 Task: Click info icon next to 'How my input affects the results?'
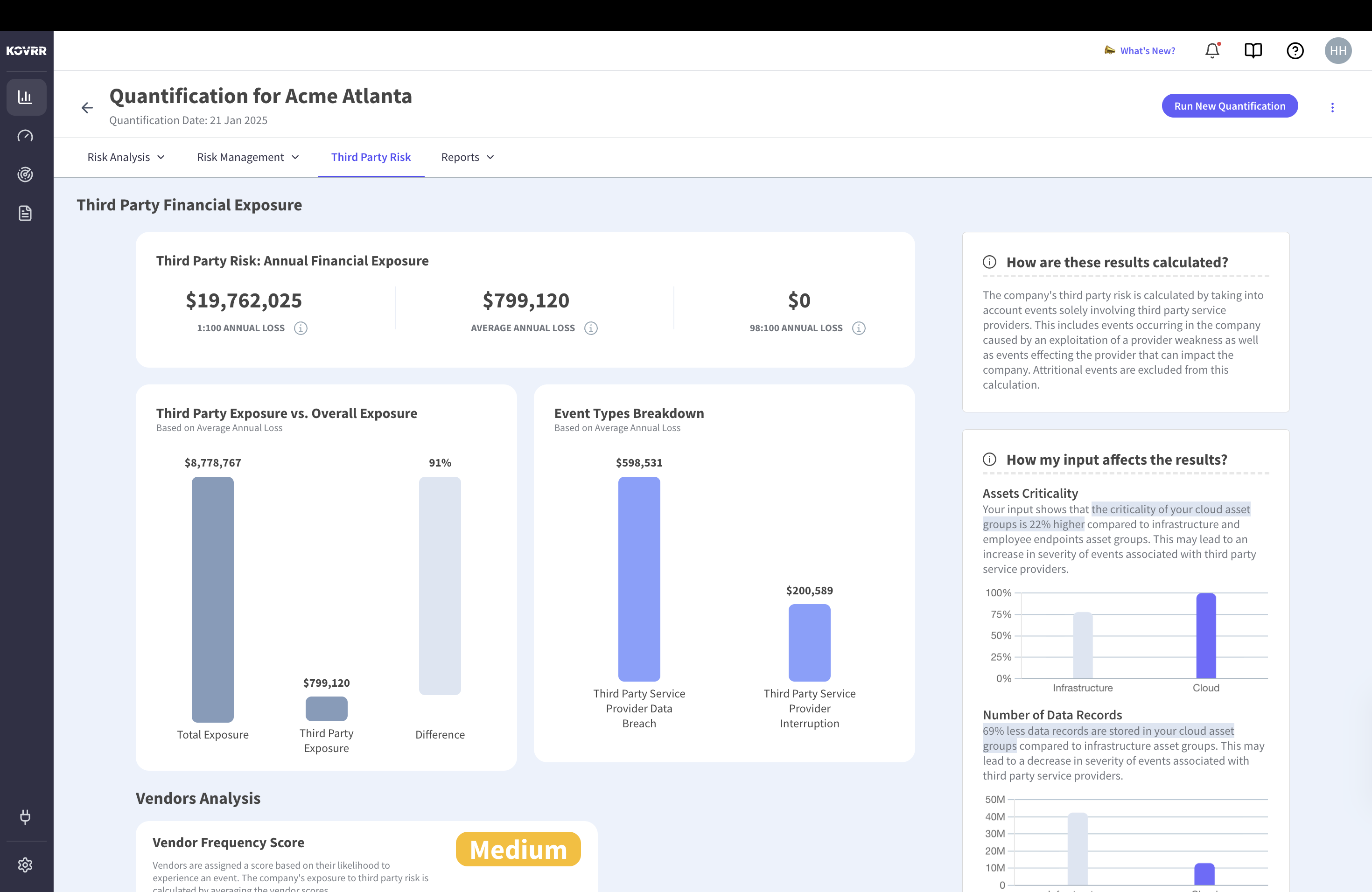pyautogui.click(x=990, y=459)
